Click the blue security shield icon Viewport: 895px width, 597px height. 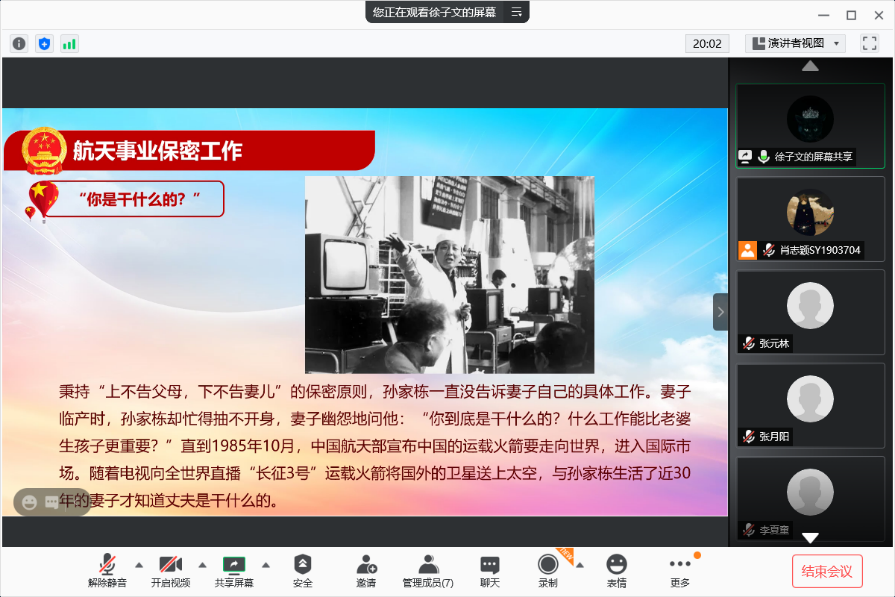pyautogui.click(x=44, y=43)
